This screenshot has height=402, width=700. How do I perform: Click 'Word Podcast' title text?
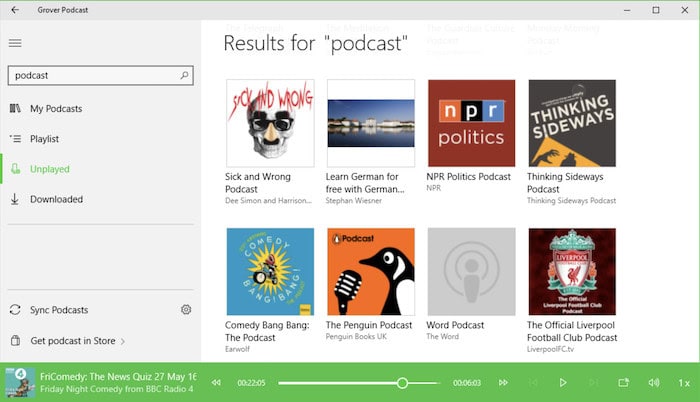pos(455,325)
